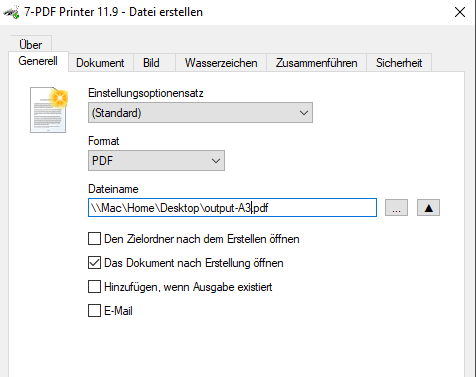Expand the Einstellungsoptionensatz (Standard) dropdown
The height and width of the screenshot is (377, 476).
click(x=200, y=113)
